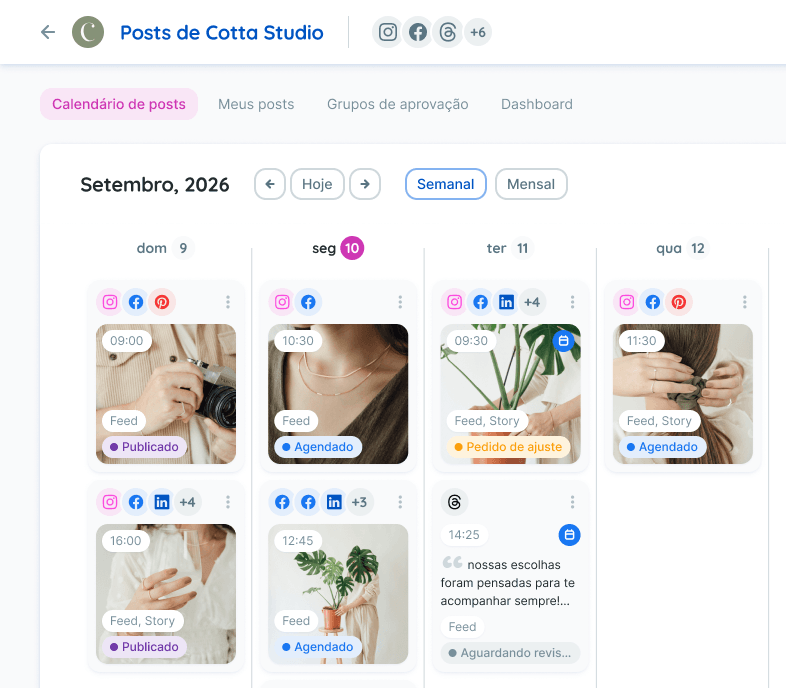Open options menu for 14:25 Threads post
This screenshot has height=688, width=786.
[572, 502]
